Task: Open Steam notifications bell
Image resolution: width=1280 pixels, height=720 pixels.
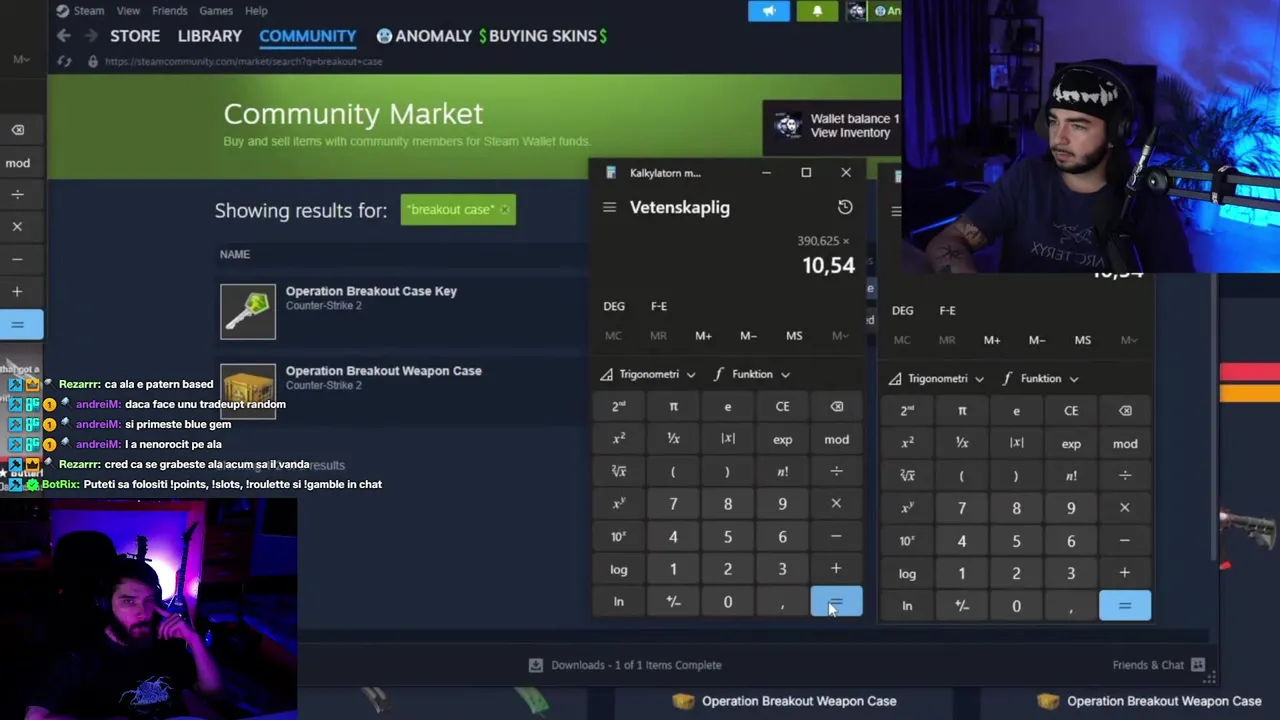Action: click(817, 11)
